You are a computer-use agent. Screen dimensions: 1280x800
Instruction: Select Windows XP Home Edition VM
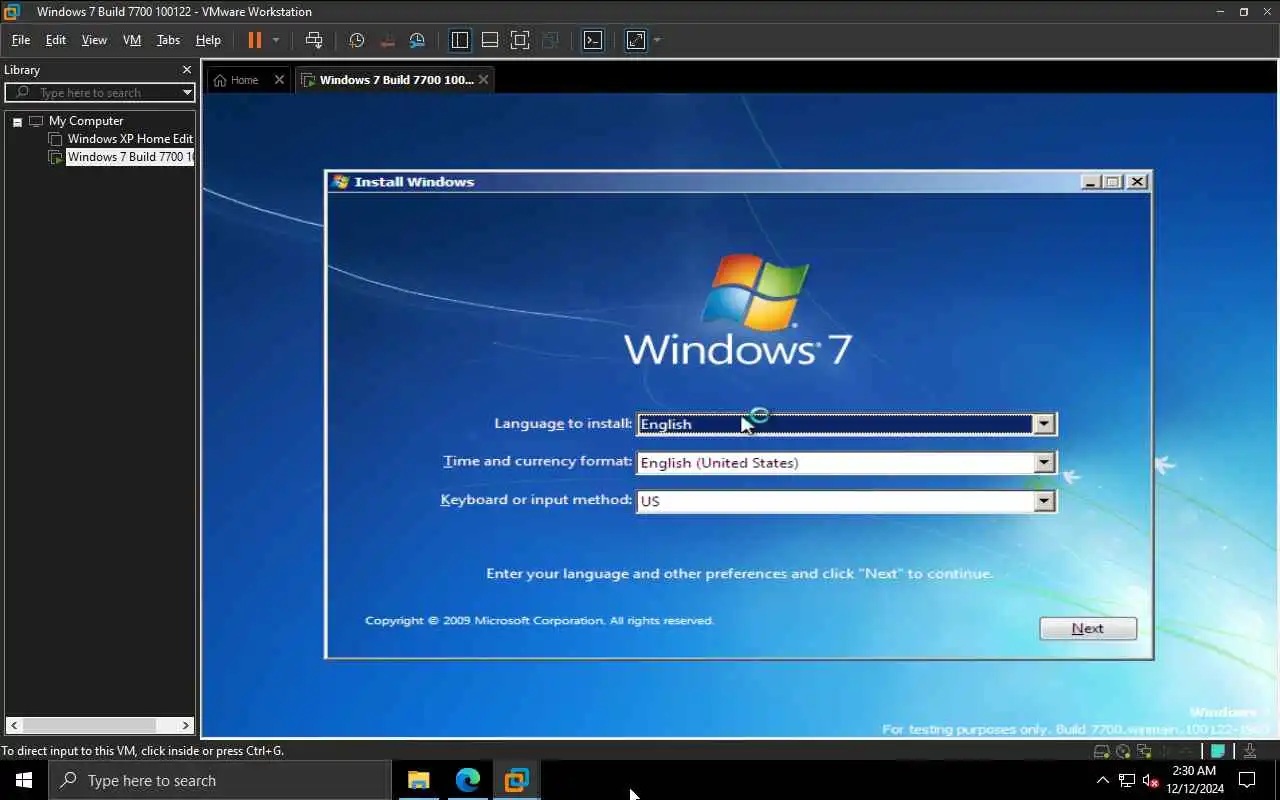tap(130, 139)
